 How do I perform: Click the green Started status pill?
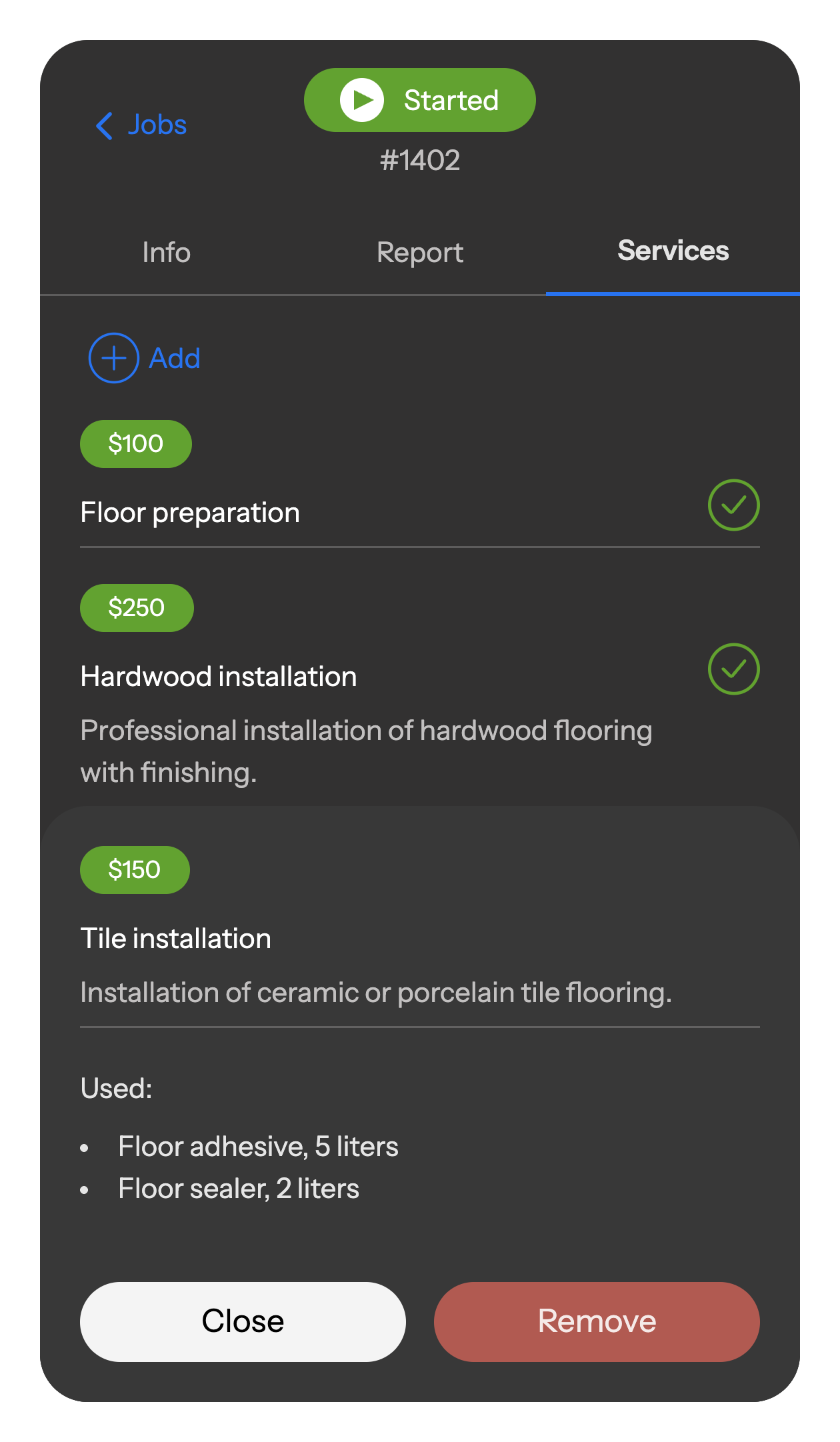click(x=420, y=100)
